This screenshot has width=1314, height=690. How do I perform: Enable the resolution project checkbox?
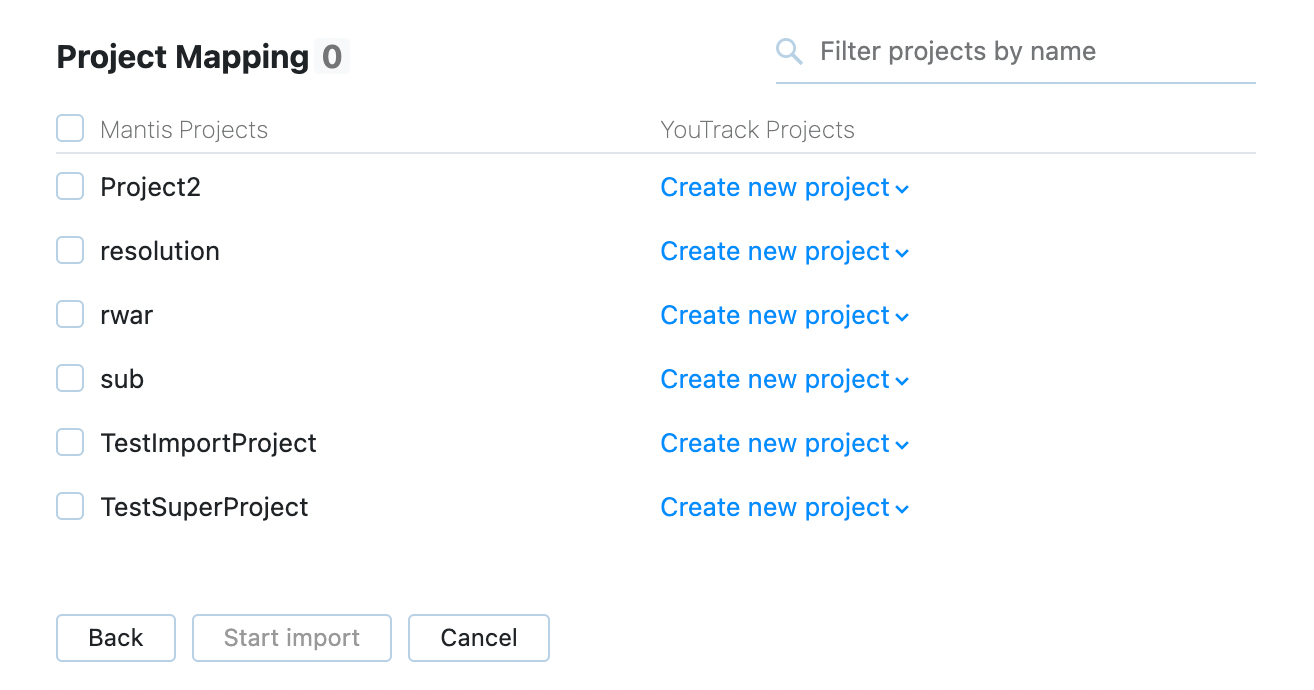pos(69,250)
